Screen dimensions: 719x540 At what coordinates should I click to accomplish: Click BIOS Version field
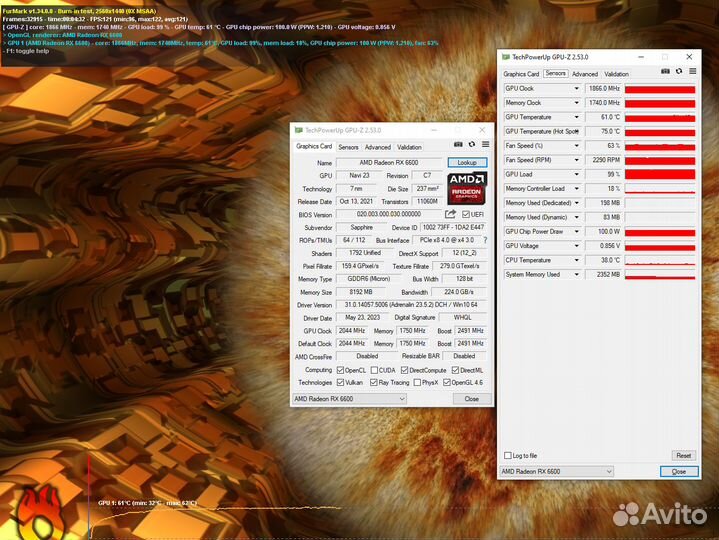388,214
